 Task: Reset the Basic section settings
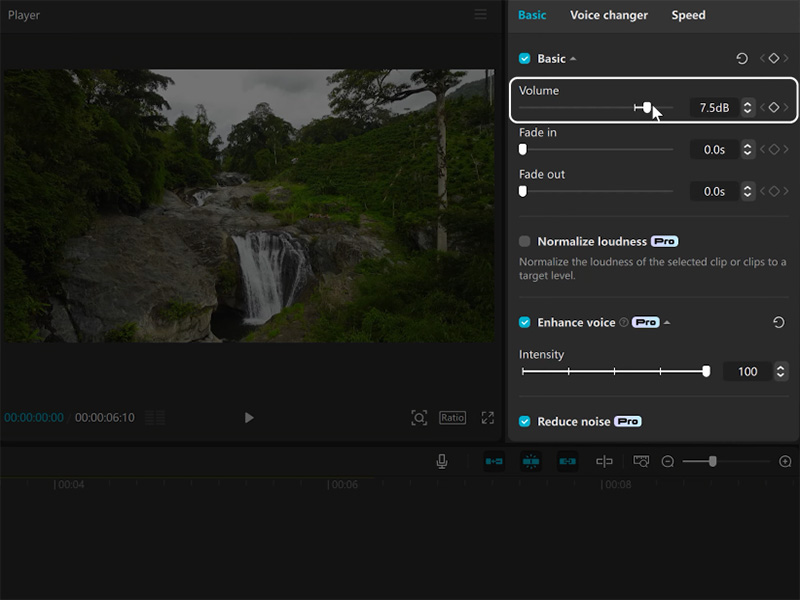742,59
